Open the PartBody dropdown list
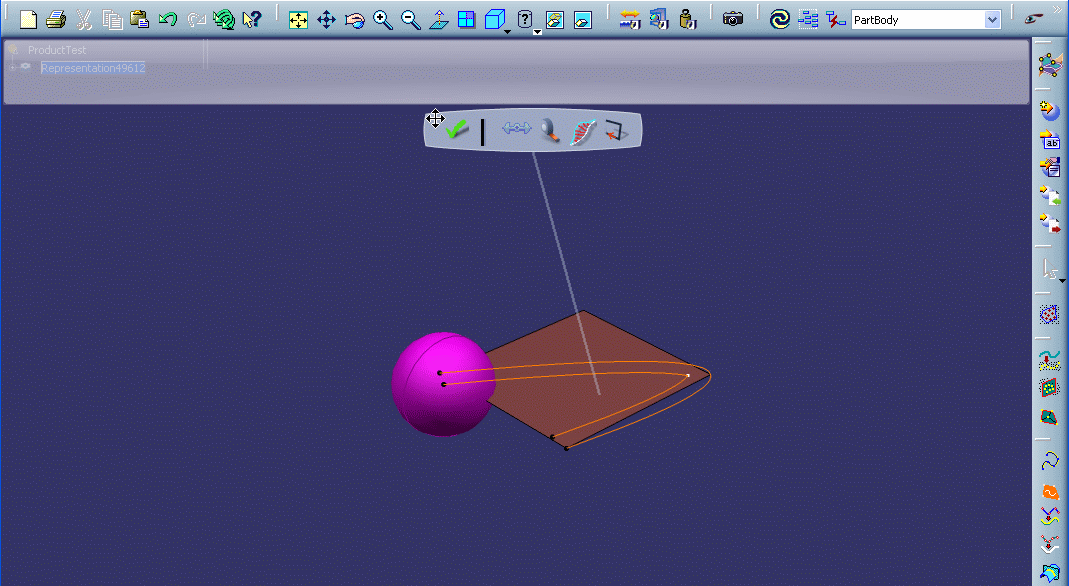1069x586 pixels. (992, 20)
